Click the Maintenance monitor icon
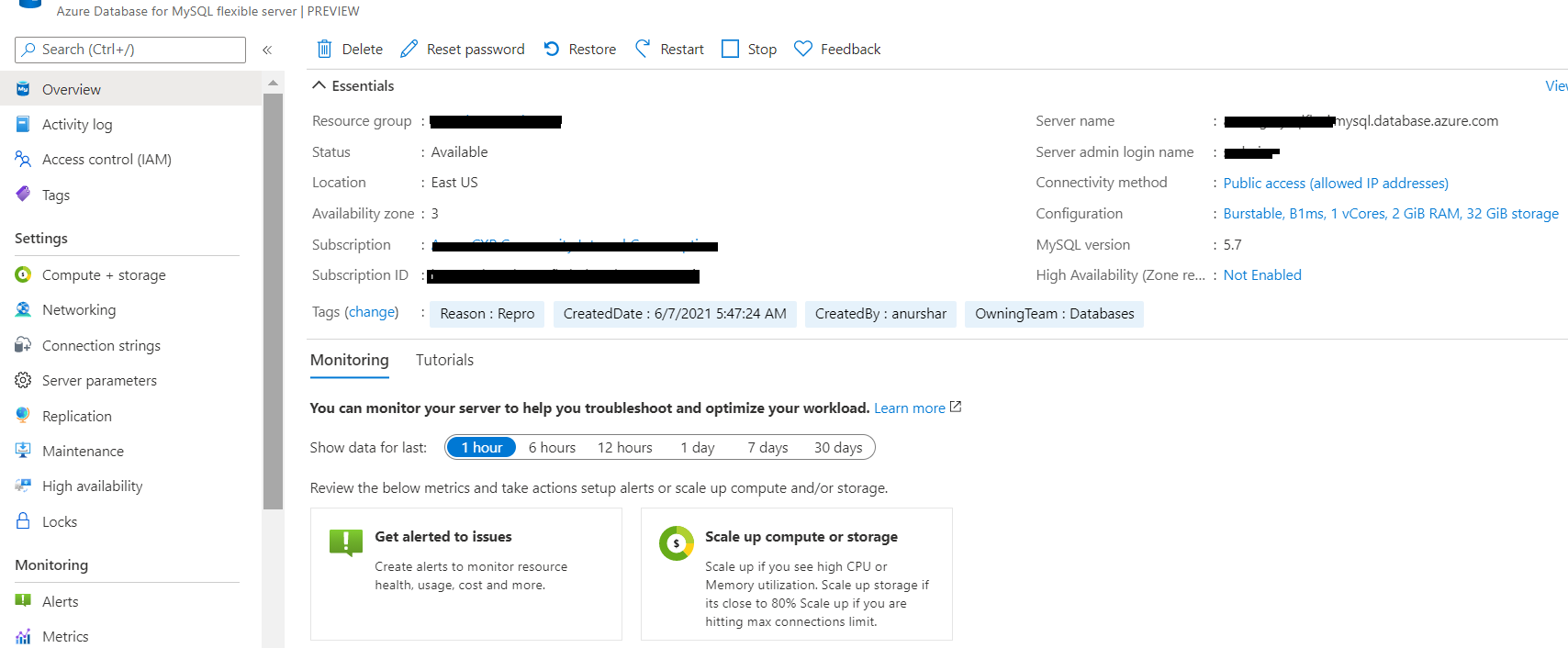The height and width of the screenshot is (648, 1568). (23, 451)
